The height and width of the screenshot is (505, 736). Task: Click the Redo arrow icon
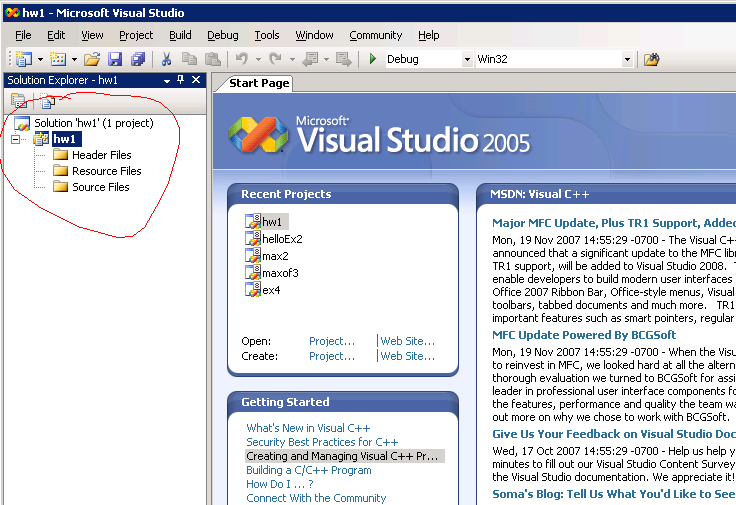(x=276, y=59)
